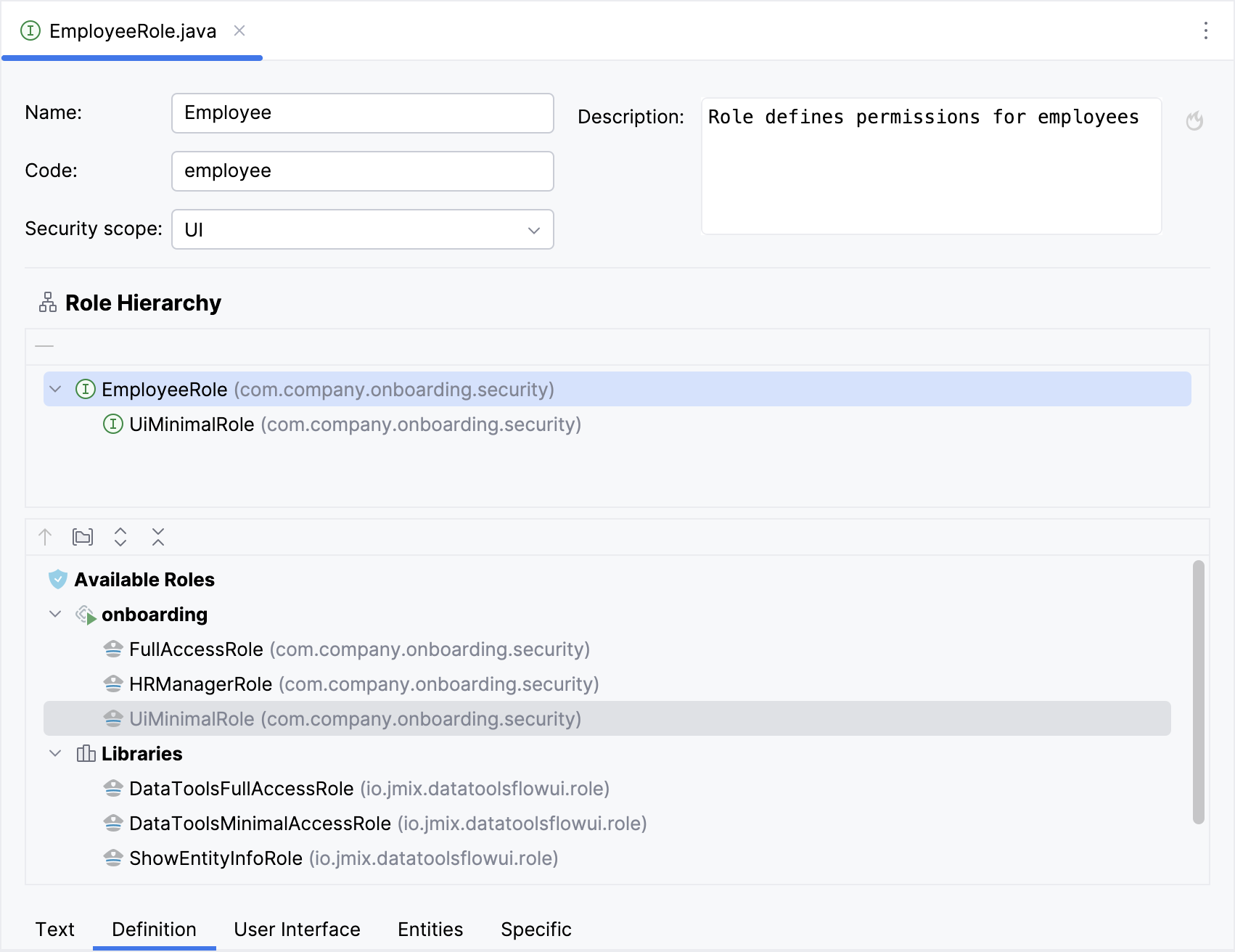The image size is (1235, 952).
Task: Close the EmployeeRole.java tab
Action: click(239, 30)
